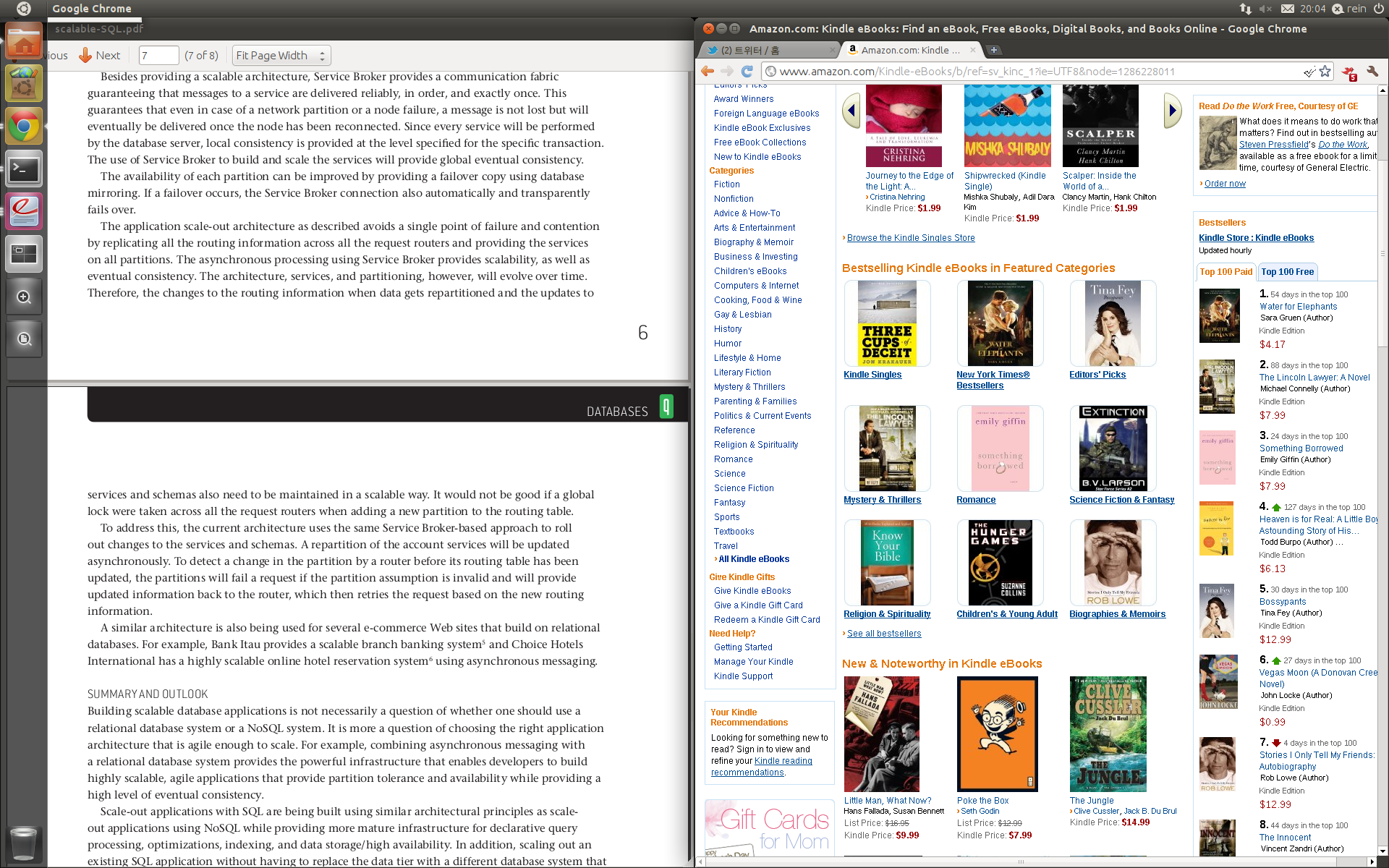Click Browse the Kindle Singles Store link
1389x868 pixels.
[x=911, y=238]
